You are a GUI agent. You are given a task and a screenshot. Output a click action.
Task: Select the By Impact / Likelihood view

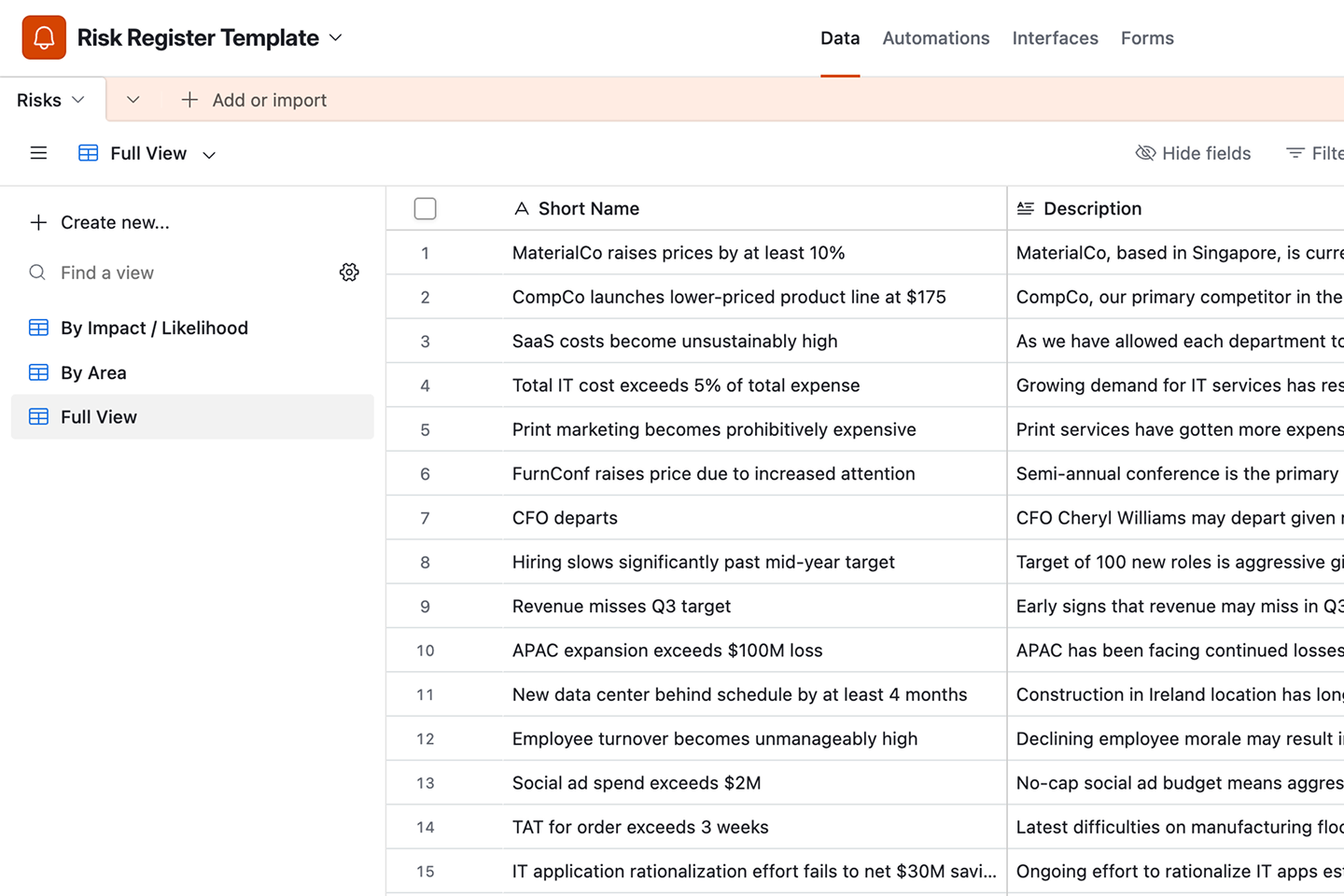point(192,328)
